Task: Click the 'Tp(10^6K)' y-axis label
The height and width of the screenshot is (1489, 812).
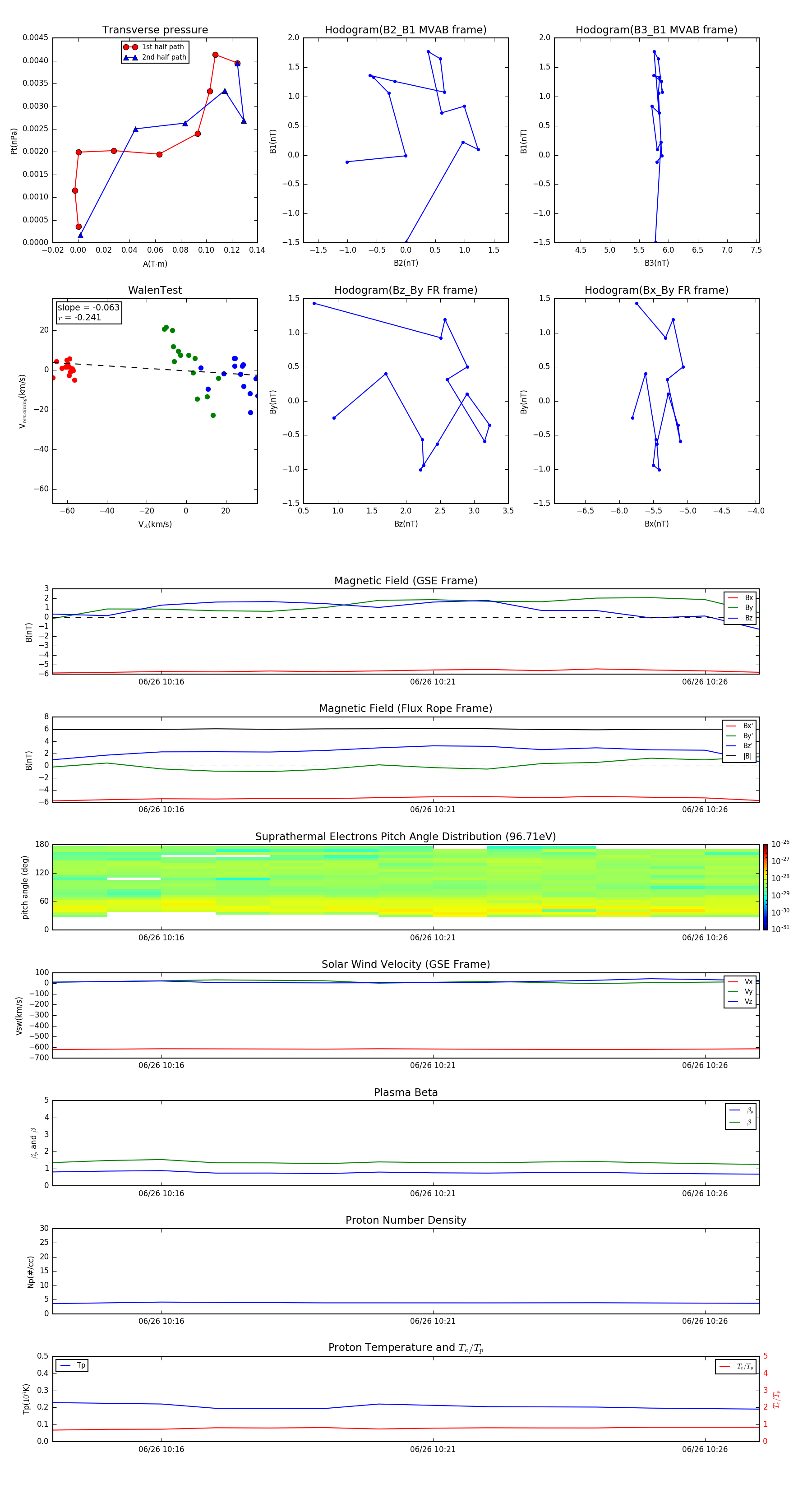Action: pyautogui.click(x=26, y=1399)
